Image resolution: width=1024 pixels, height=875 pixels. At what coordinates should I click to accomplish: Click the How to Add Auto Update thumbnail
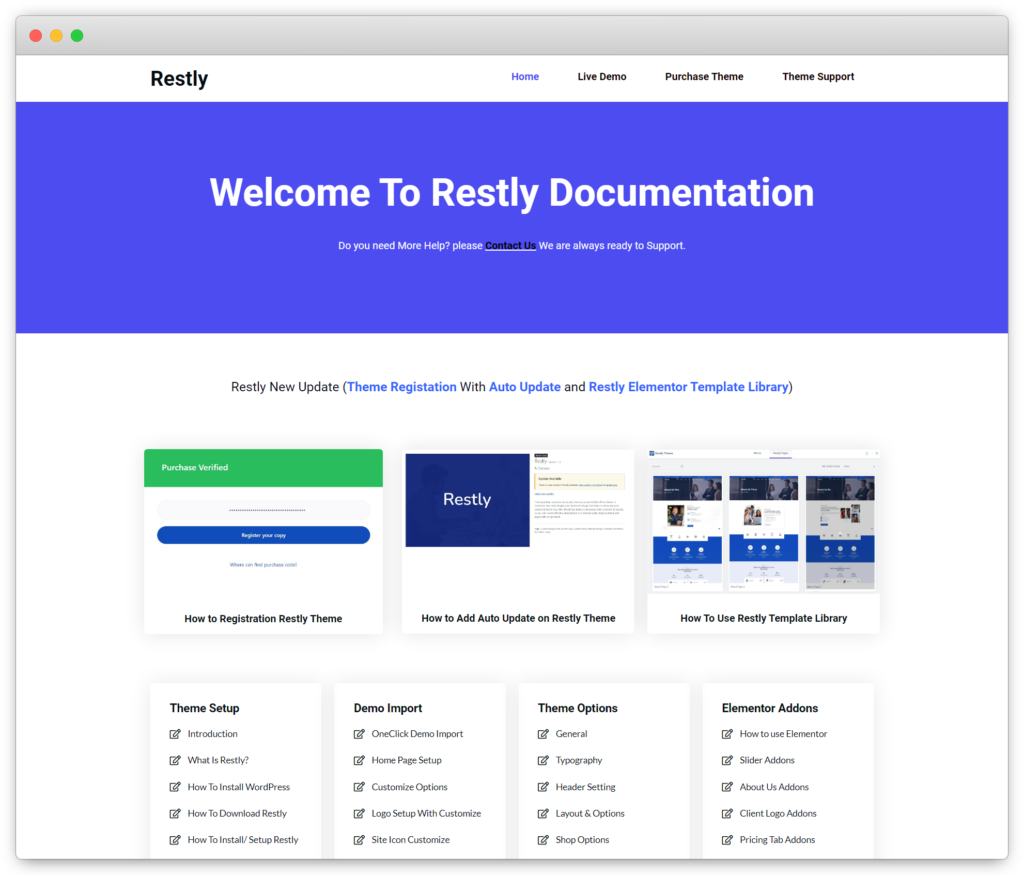[x=517, y=499]
